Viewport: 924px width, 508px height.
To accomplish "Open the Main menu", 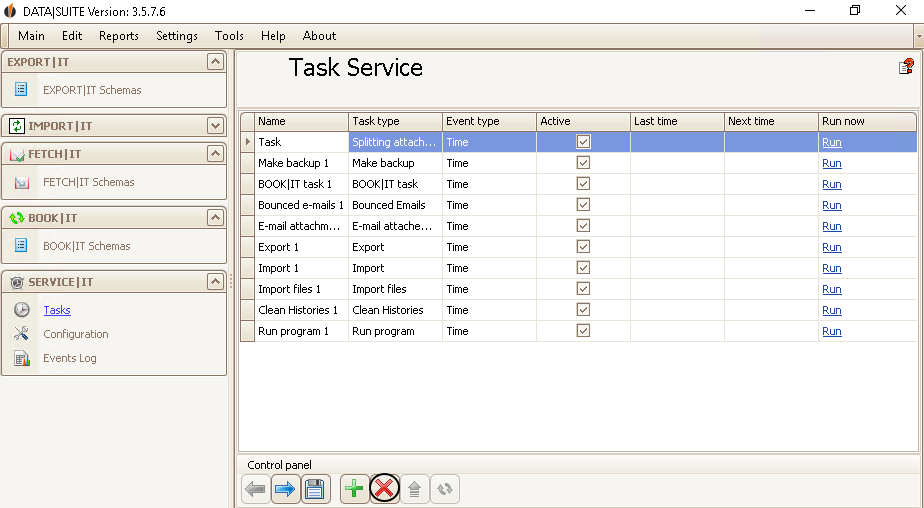I will pyautogui.click(x=31, y=36).
